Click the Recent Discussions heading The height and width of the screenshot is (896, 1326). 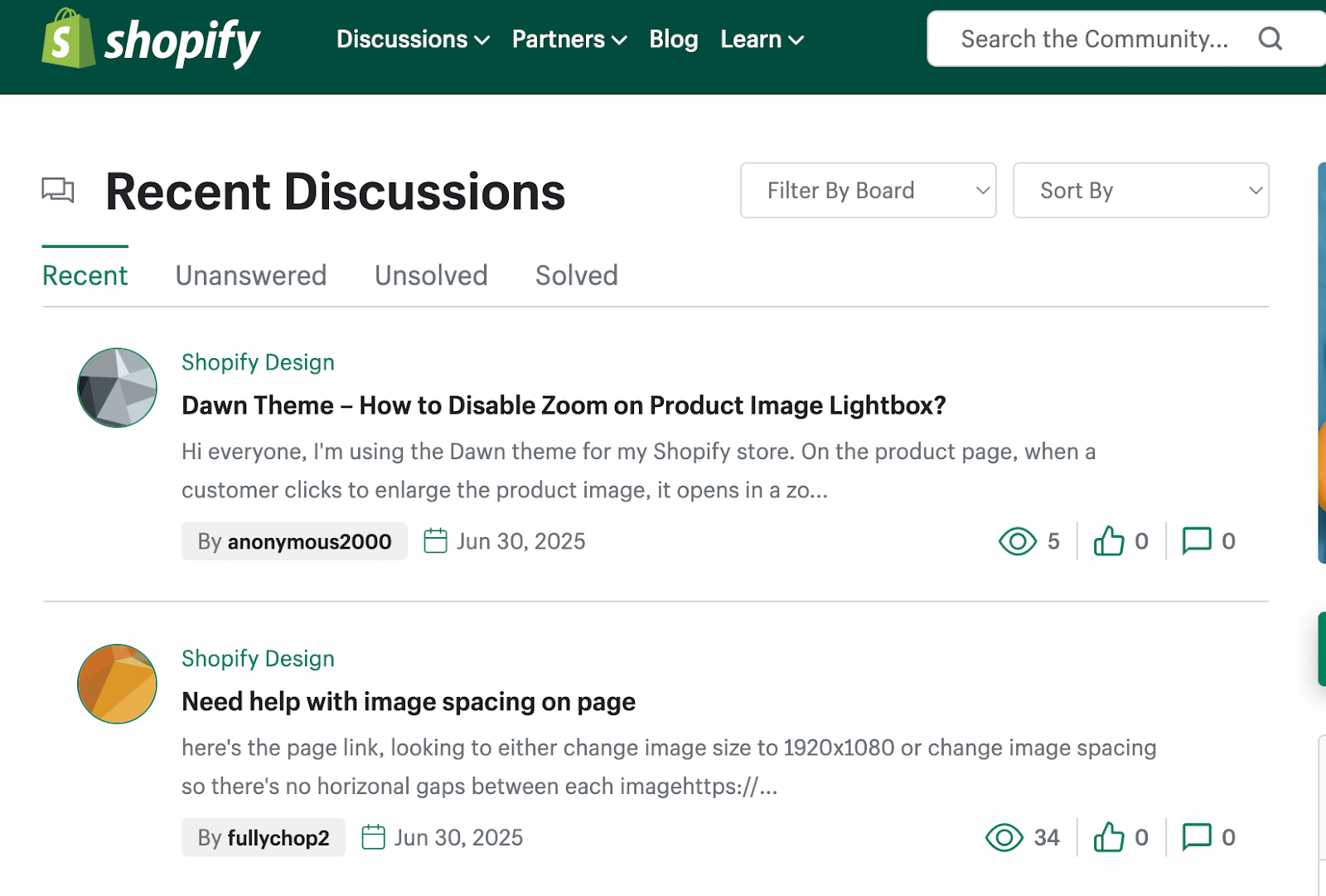coord(335,191)
